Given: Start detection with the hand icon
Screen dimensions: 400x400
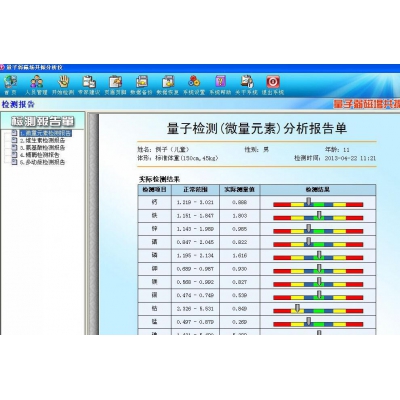Looking at the screenshot, I should click(x=63, y=82).
